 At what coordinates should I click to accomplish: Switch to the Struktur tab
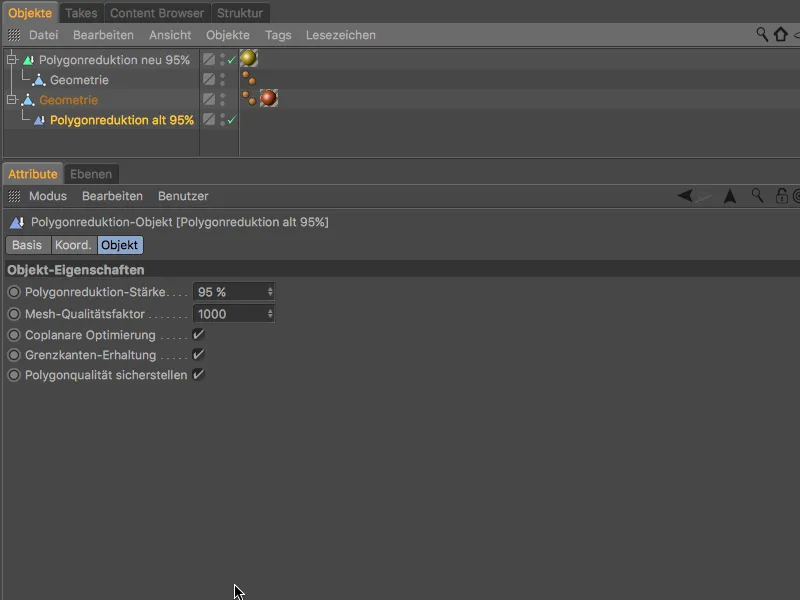click(x=241, y=14)
